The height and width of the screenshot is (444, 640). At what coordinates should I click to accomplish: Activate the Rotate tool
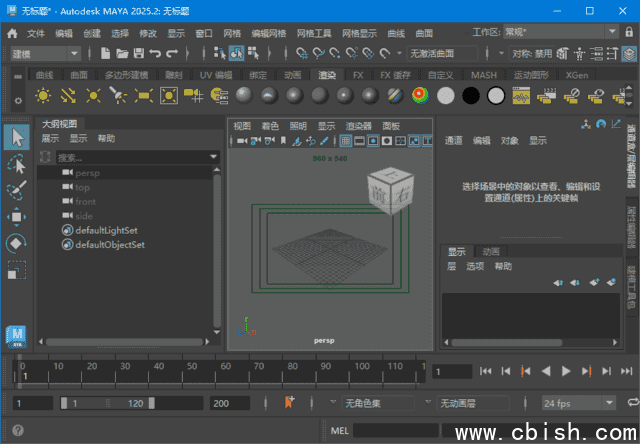tap(16, 244)
